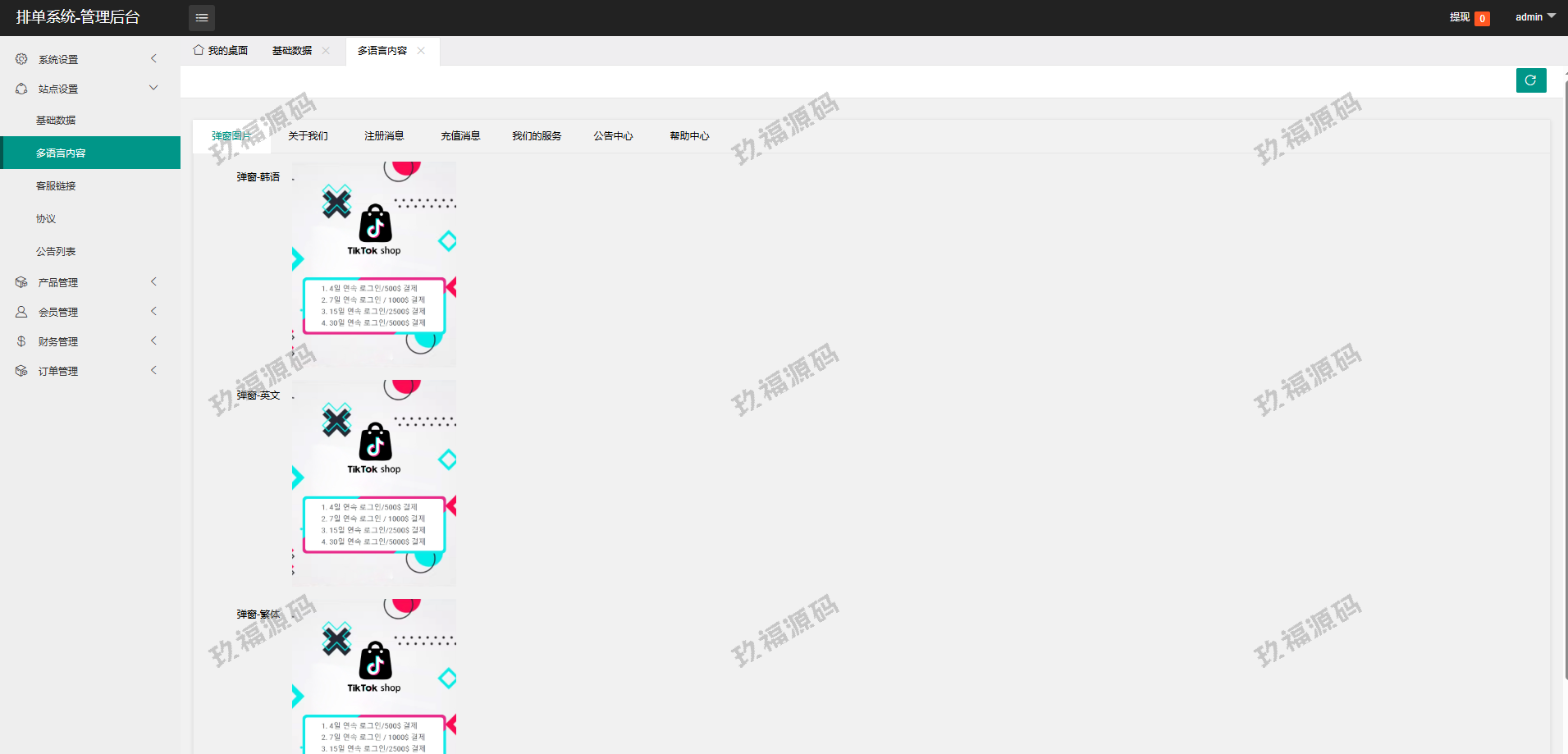This screenshot has height=754, width=1568.
Task: Click the 订单管理 box icon
Action: 21,371
